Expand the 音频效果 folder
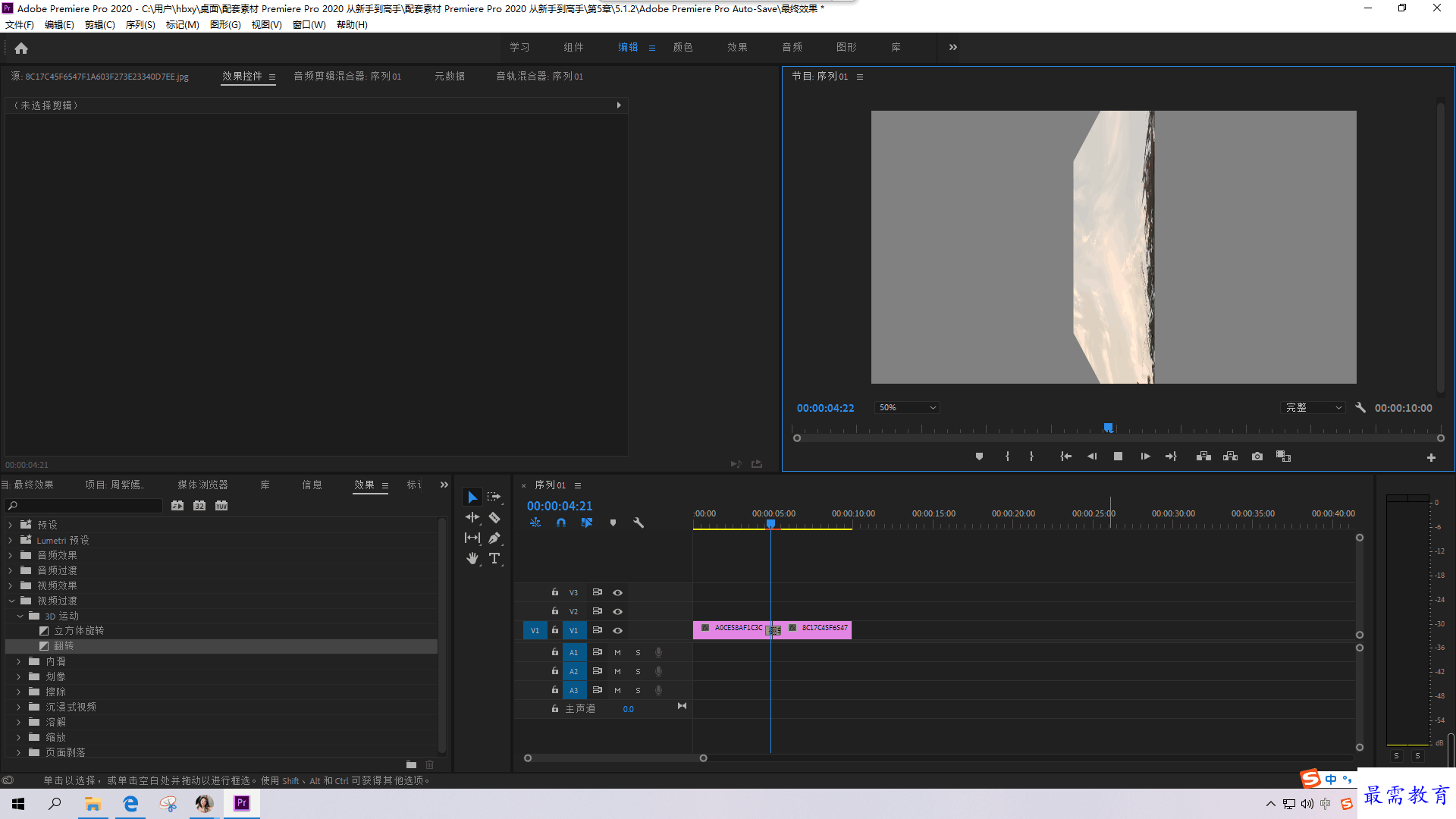The height and width of the screenshot is (819, 1456). (11, 555)
